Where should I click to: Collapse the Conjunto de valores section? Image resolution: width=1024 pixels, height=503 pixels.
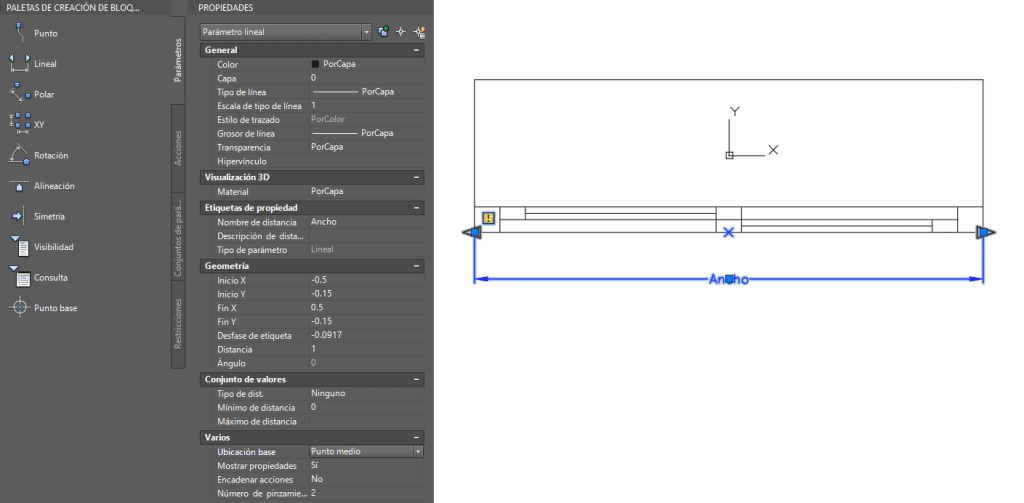coord(416,380)
